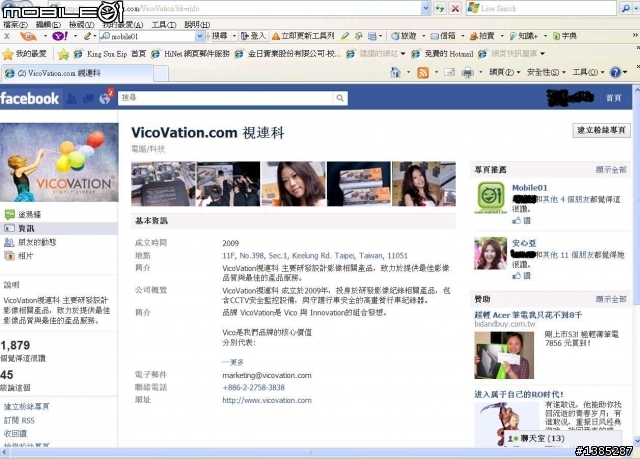This screenshot has width=640, height=459.
Task: Open the 檢視(V) menu
Action: click(82, 25)
